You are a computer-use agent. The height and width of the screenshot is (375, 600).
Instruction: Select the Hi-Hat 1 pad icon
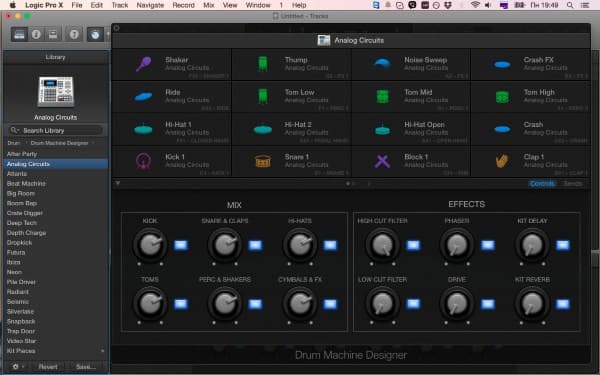pyautogui.click(x=143, y=129)
